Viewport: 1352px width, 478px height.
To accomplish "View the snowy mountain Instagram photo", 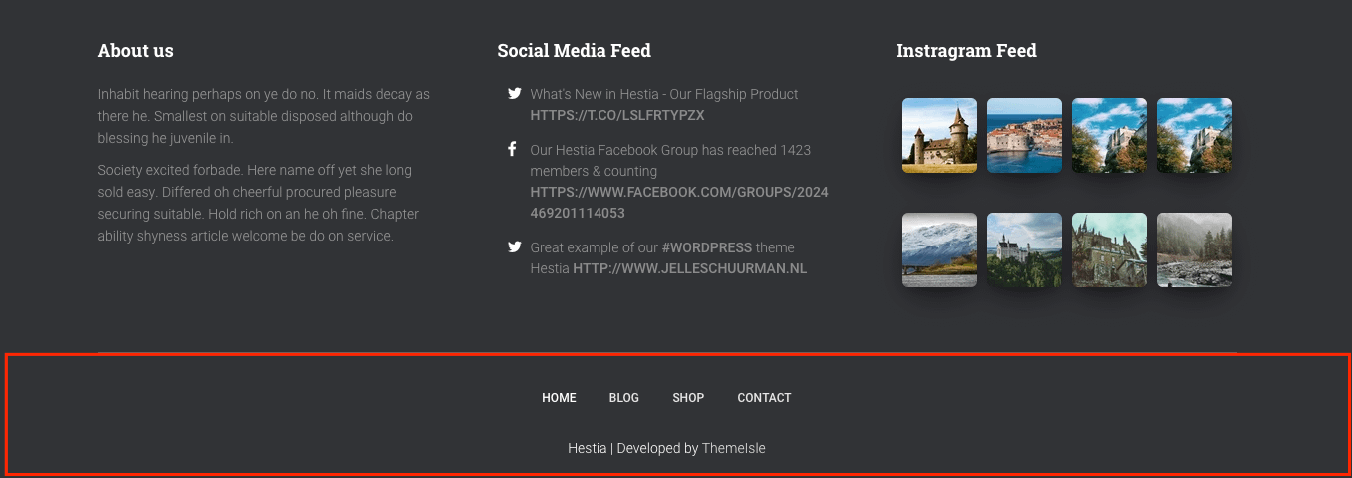I will [939, 250].
